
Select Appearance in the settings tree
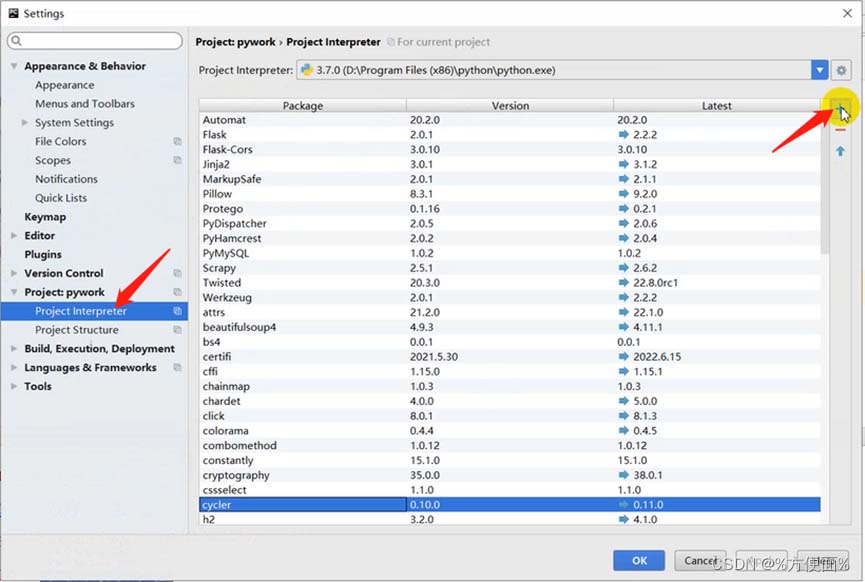(65, 85)
